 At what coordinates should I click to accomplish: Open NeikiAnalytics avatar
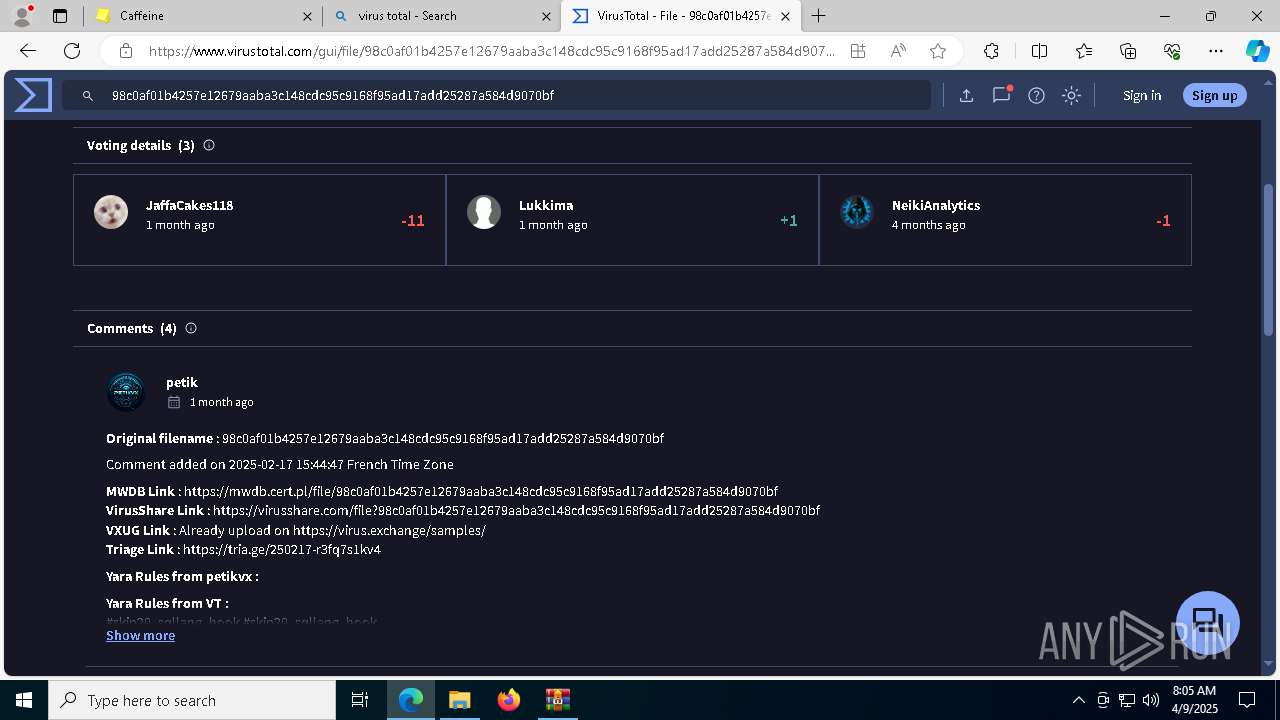(857, 212)
